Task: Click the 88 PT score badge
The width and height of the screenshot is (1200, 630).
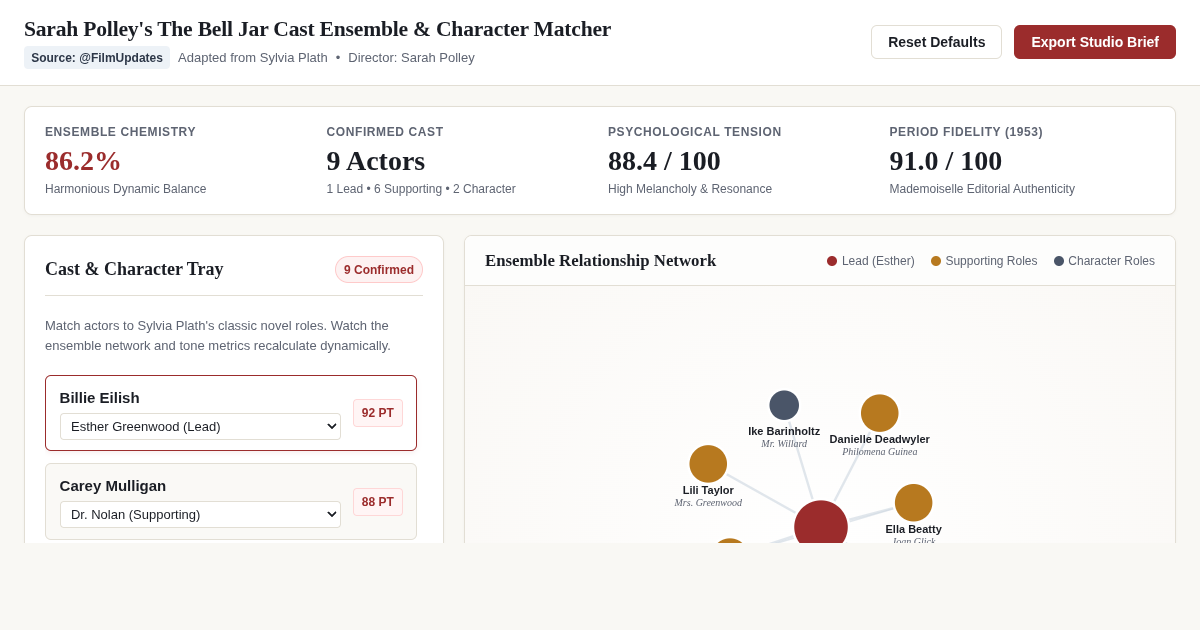Action: pyautogui.click(x=378, y=502)
